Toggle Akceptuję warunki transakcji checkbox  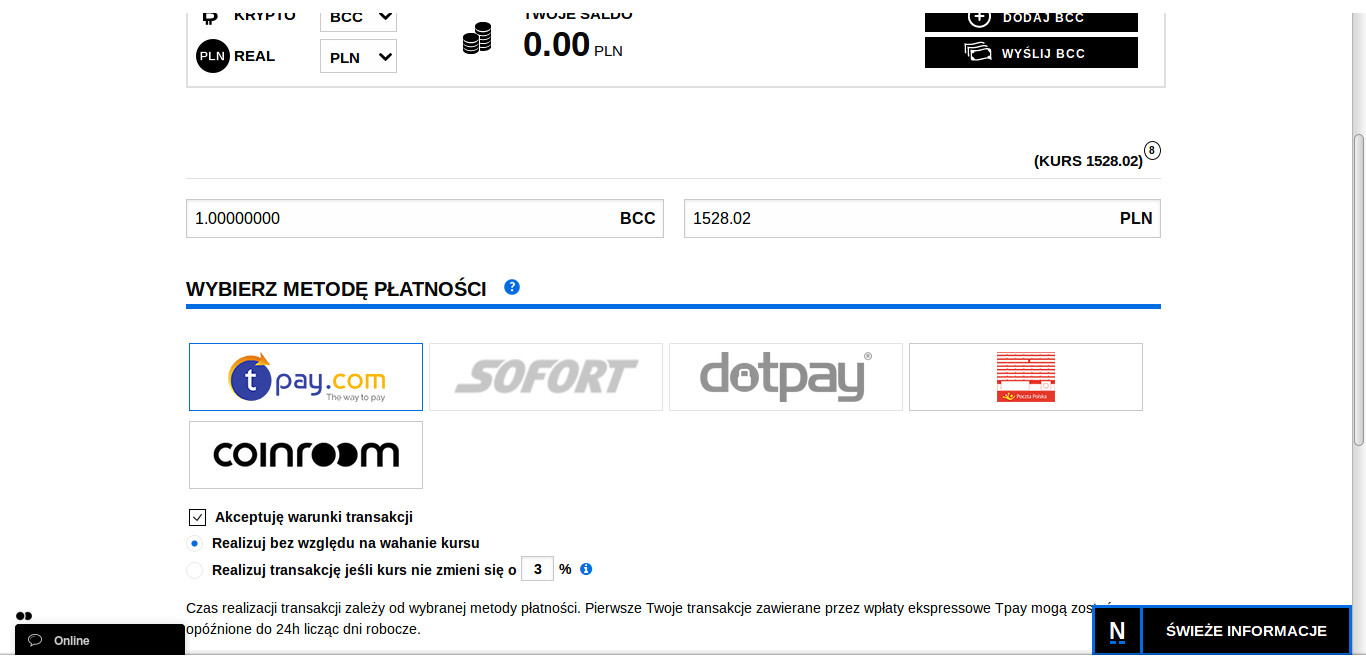[x=197, y=517]
